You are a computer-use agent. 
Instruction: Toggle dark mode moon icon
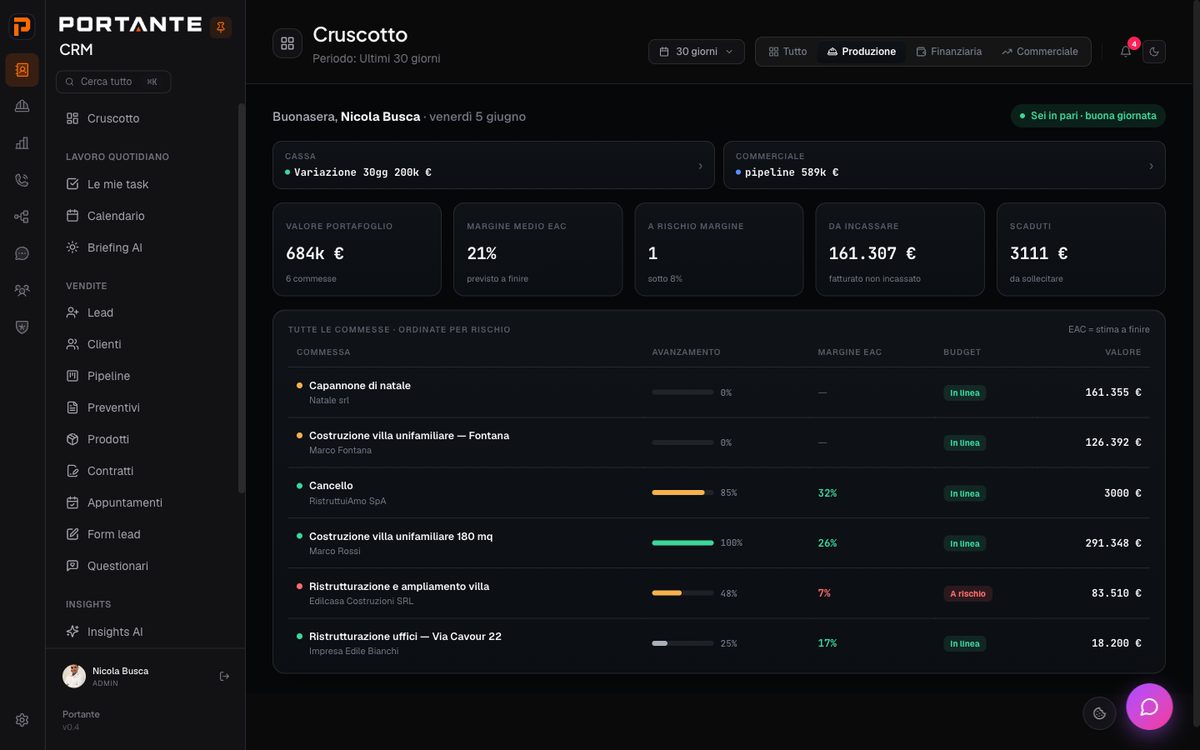[x=1154, y=51]
